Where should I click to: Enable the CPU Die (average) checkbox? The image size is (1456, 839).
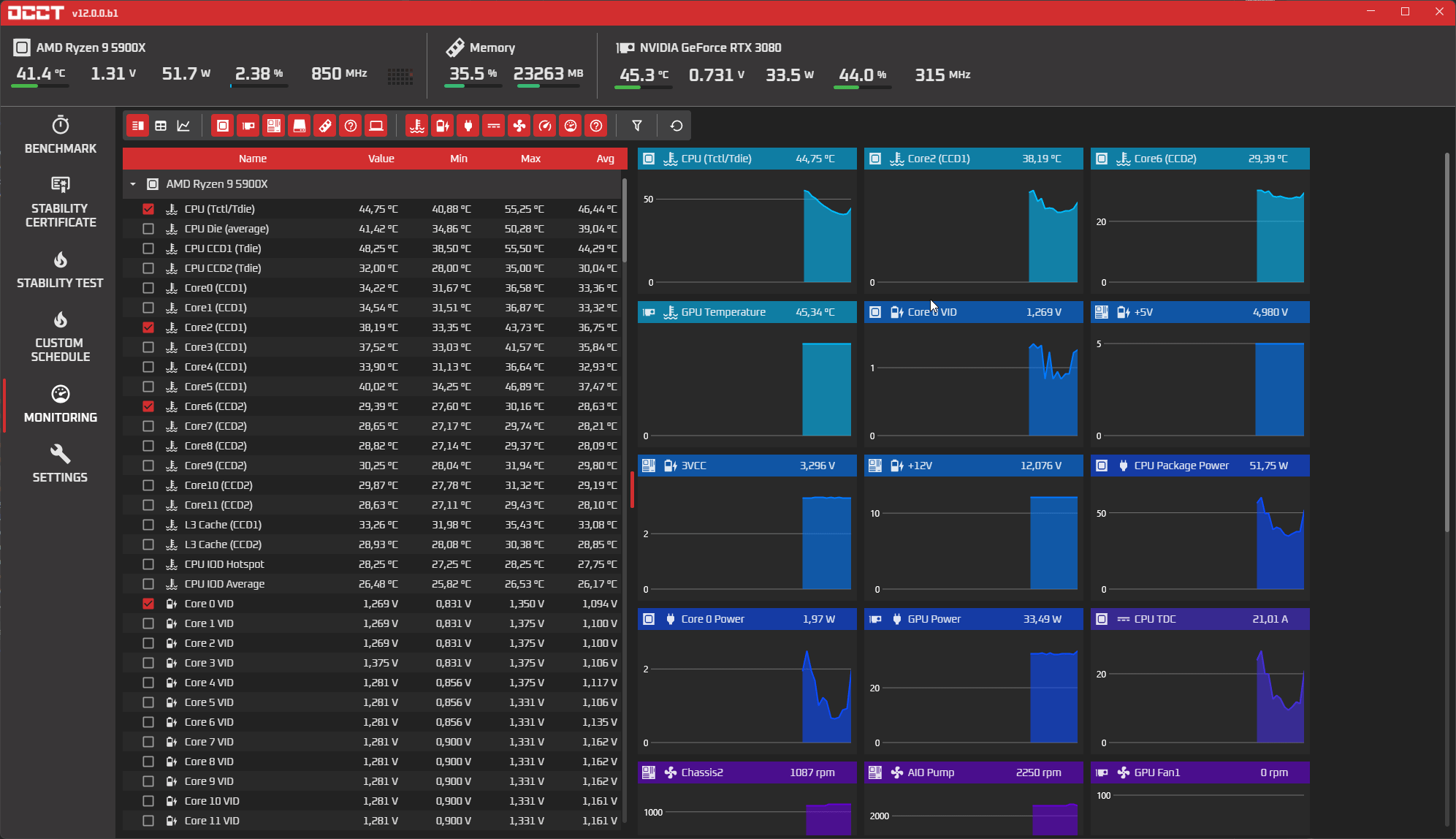148,228
